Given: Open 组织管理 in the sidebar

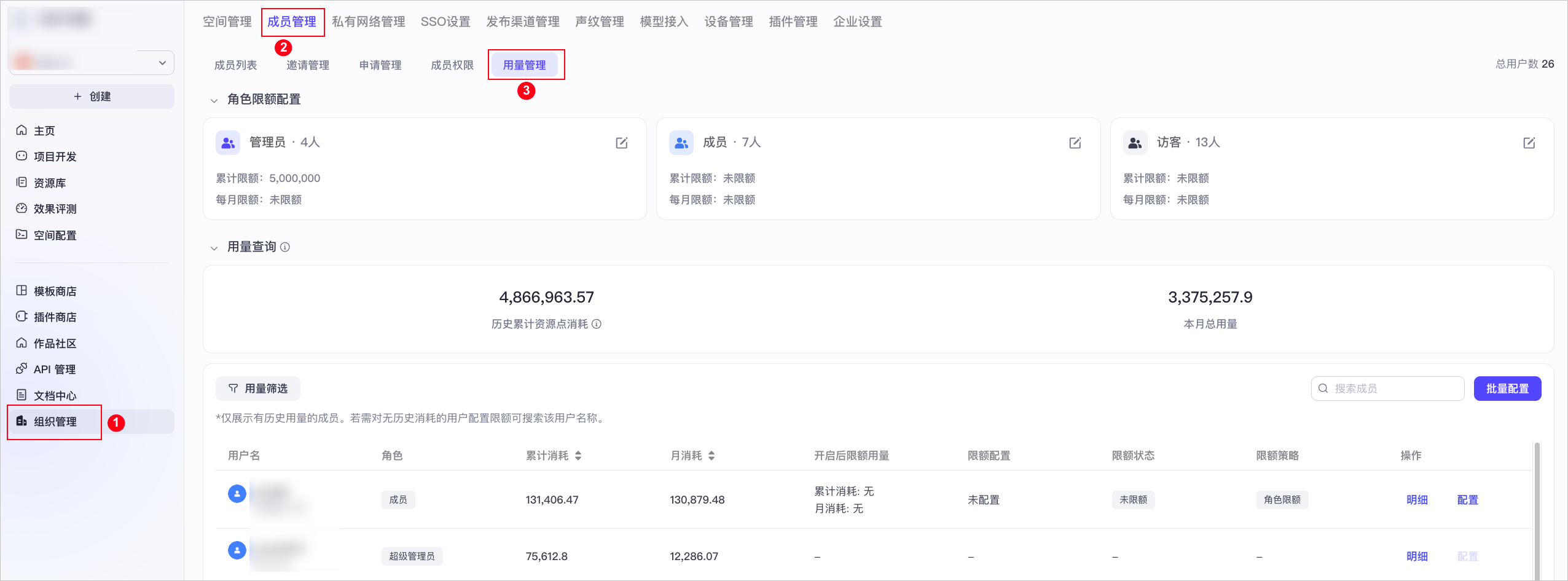Looking at the screenshot, I should 55,422.
